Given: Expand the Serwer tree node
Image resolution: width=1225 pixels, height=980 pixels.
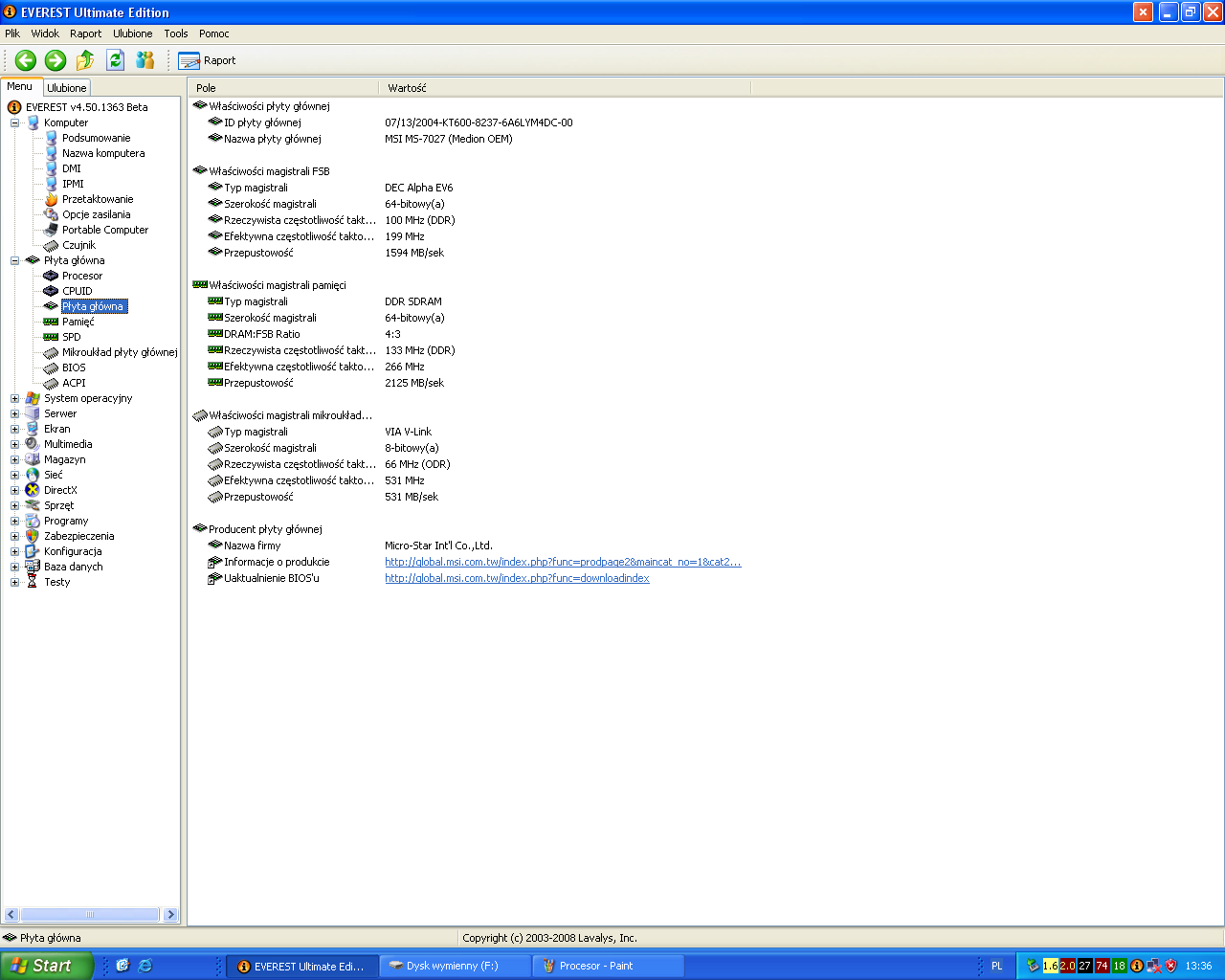Looking at the screenshot, I should click(x=14, y=413).
